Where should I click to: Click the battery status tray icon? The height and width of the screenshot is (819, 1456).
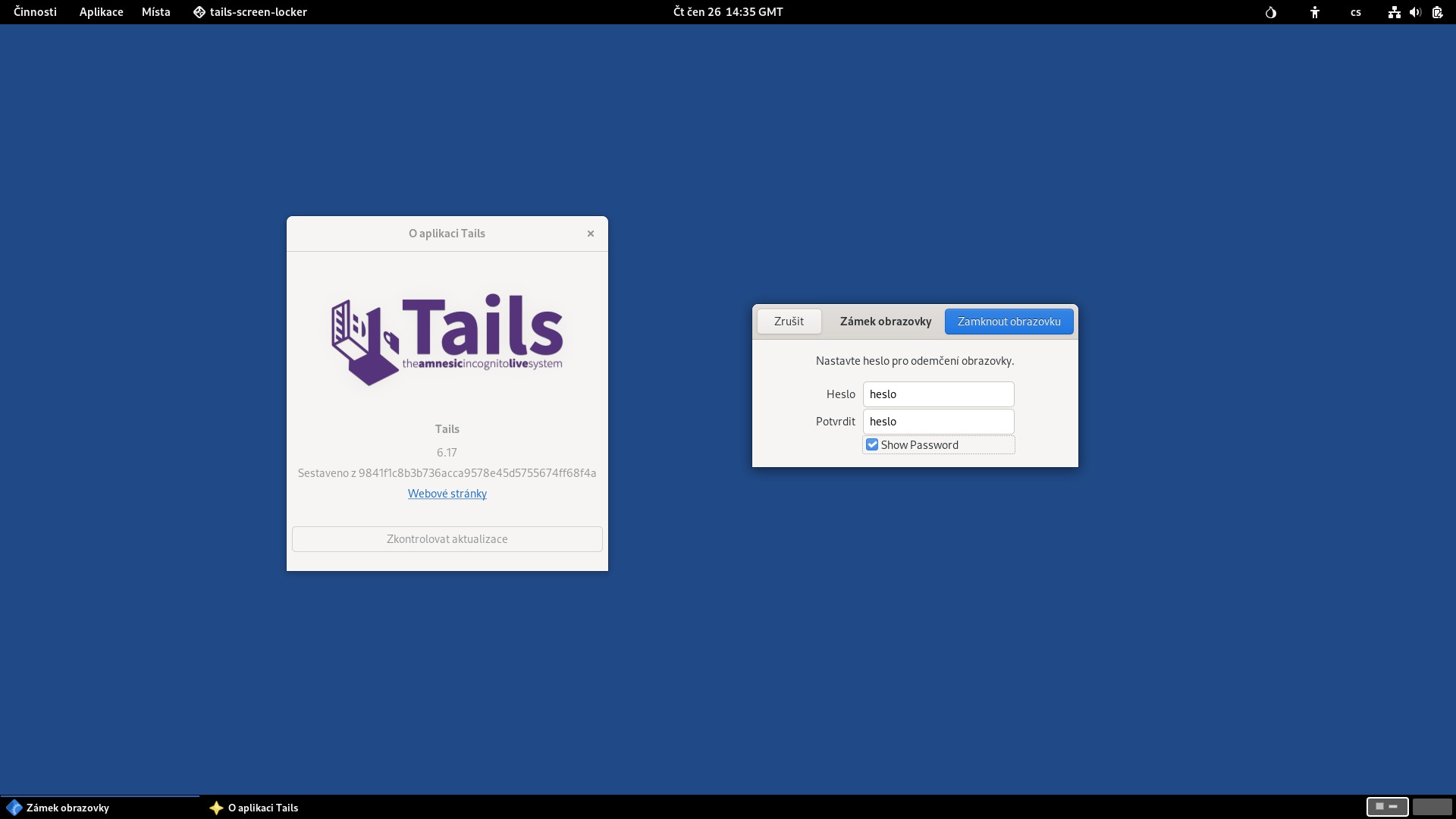tap(1437, 12)
